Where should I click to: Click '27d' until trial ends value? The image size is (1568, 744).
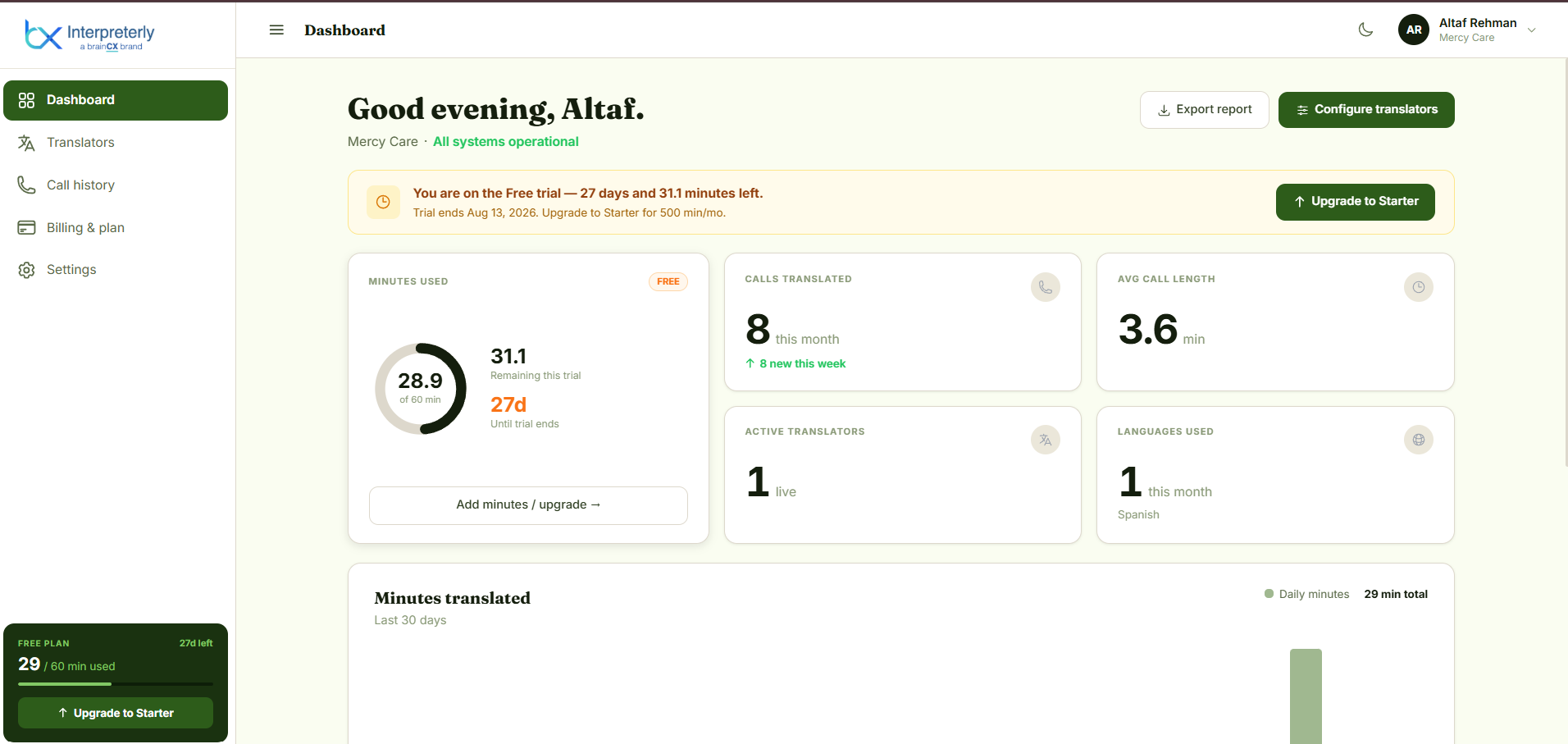point(508,404)
